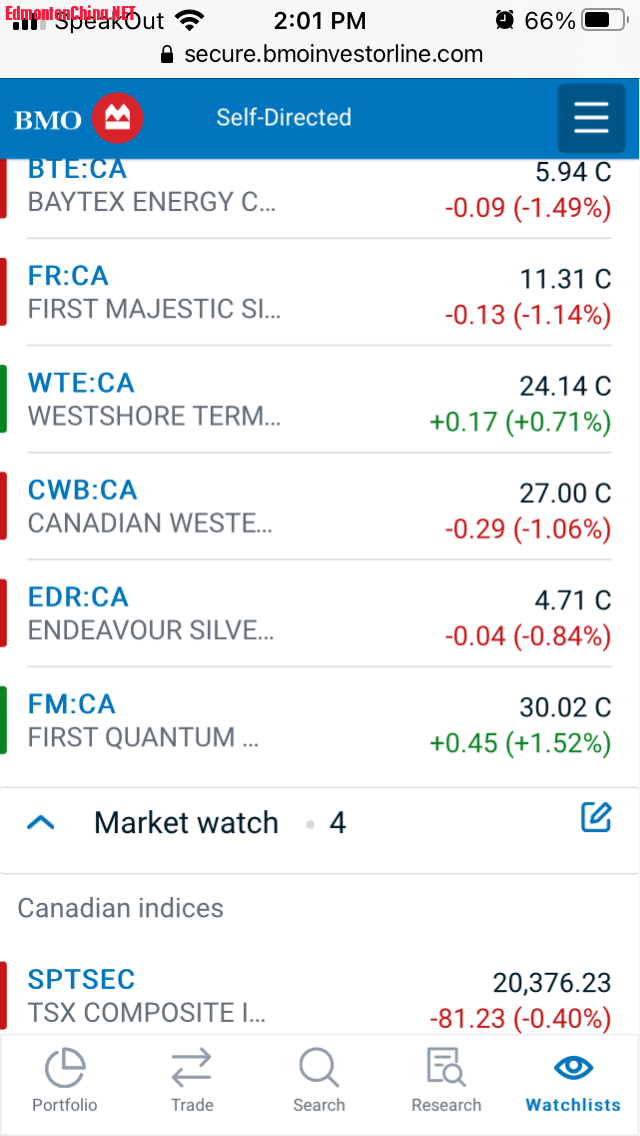The image size is (640, 1136).
Task: Tap the Trade arrows icon
Action: click(x=192, y=1068)
